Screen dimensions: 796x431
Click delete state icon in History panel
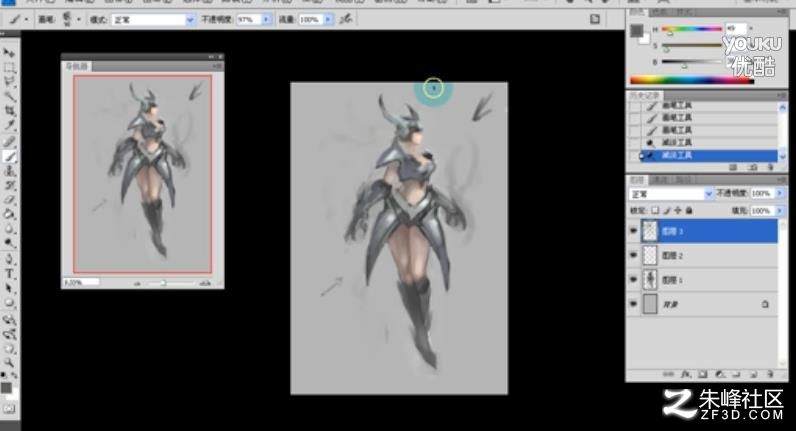(771, 167)
